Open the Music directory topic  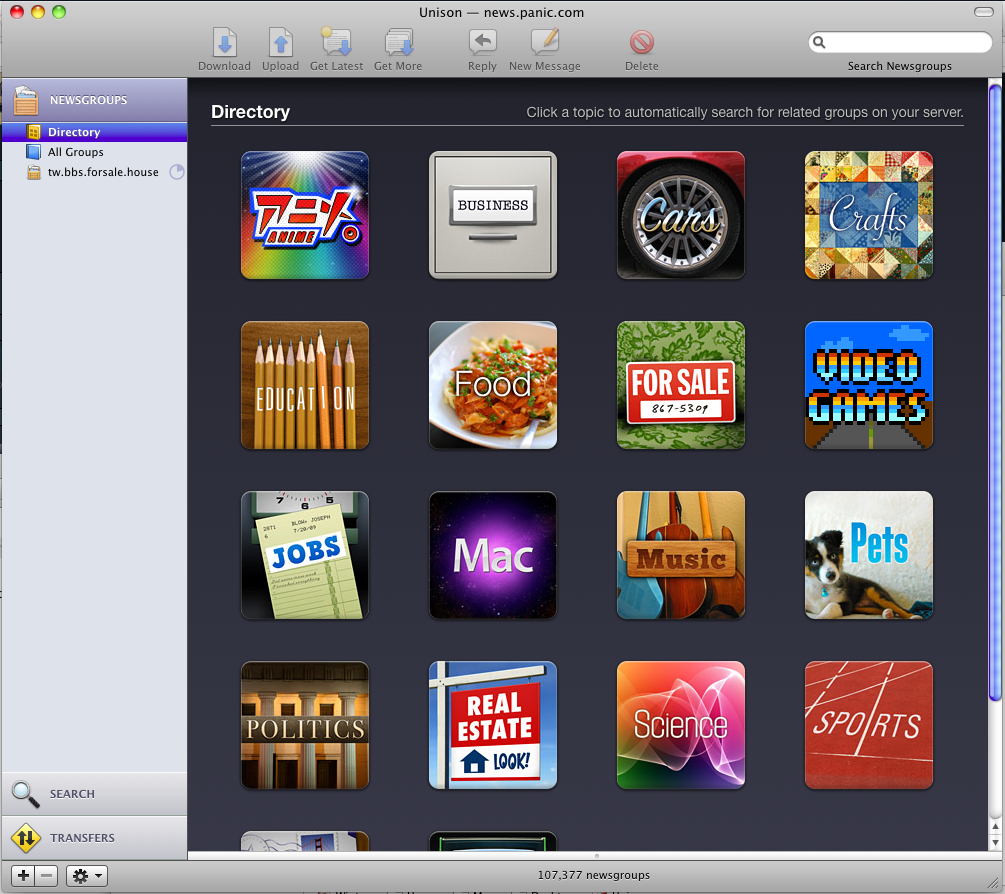681,555
